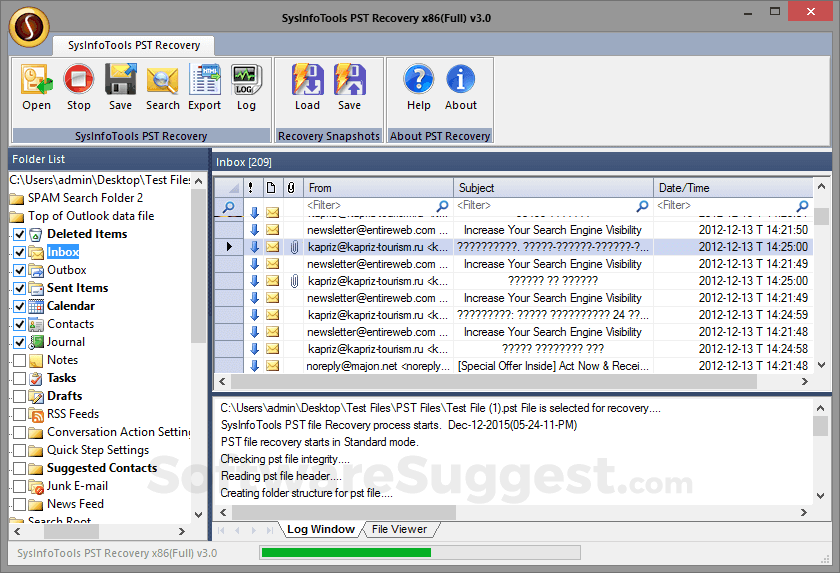Enable the Tasks folder checkbox
840x573 pixels.
click(x=19, y=378)
